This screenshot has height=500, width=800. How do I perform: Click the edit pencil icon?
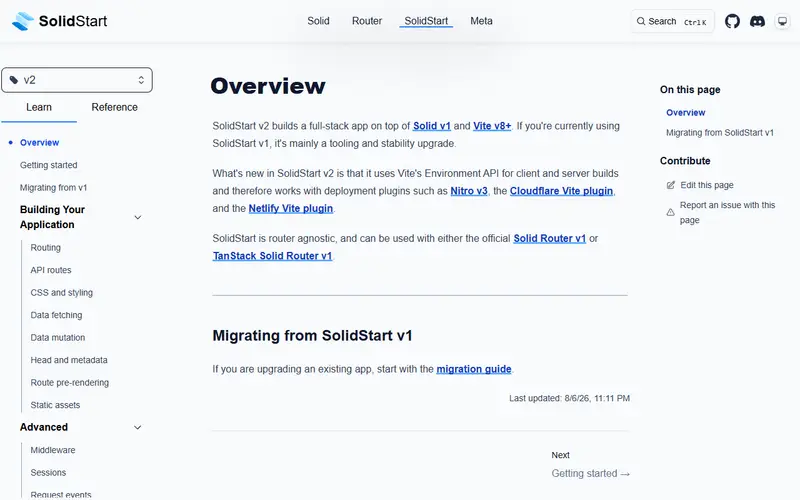671,185
